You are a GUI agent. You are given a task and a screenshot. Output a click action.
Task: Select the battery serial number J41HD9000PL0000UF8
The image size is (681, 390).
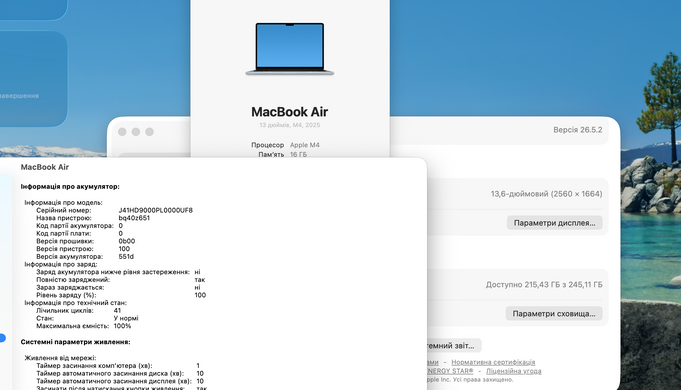[x=155, y=210]
